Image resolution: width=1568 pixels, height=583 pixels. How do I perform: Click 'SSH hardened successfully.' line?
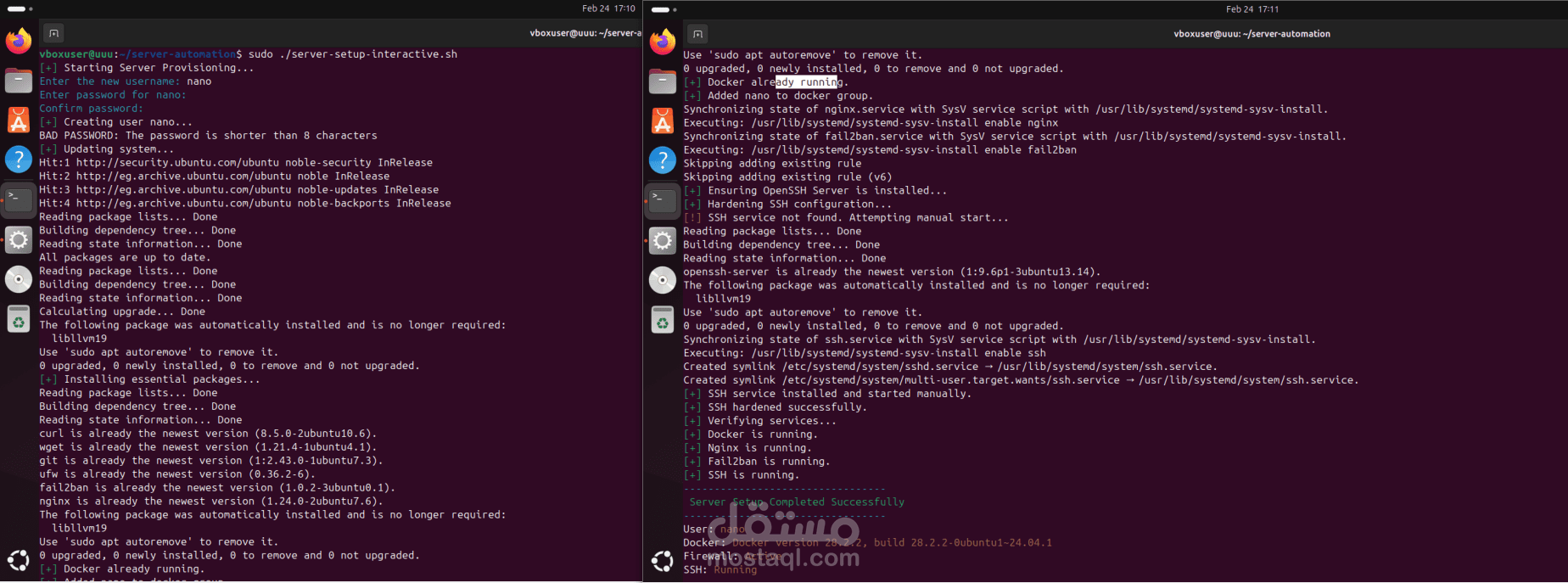point(776,407)
